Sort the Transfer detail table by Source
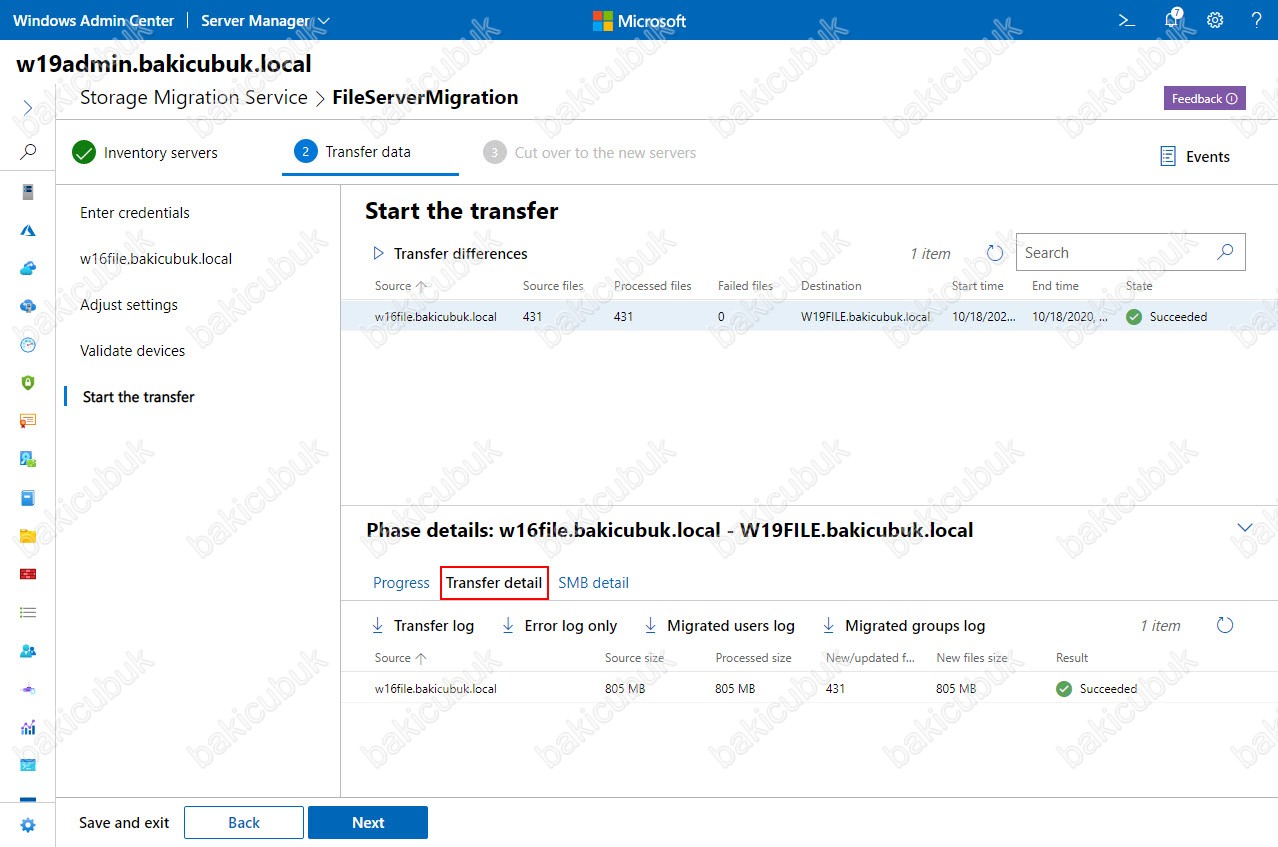The width and height of the screenshot is (1278, 847). [400, 658]
